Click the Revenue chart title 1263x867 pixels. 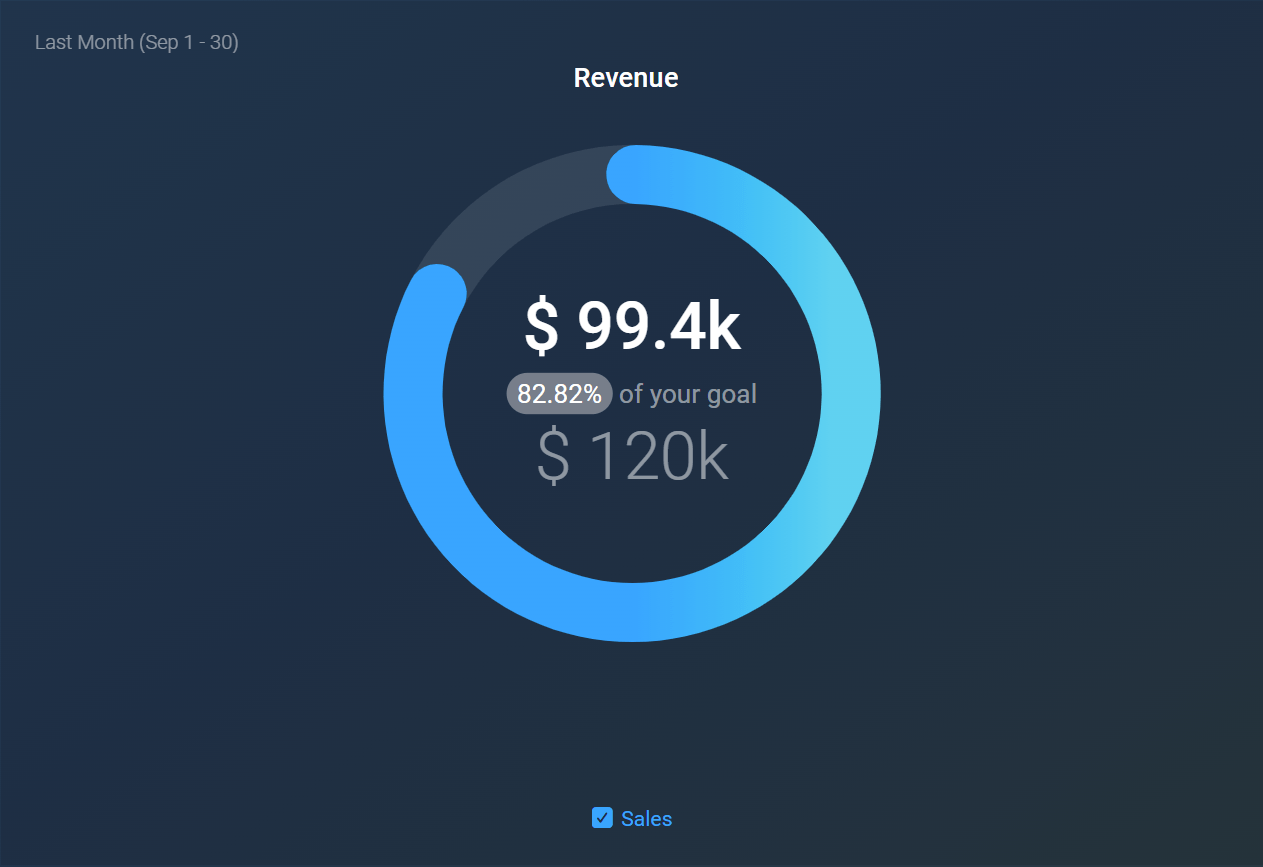625,77
